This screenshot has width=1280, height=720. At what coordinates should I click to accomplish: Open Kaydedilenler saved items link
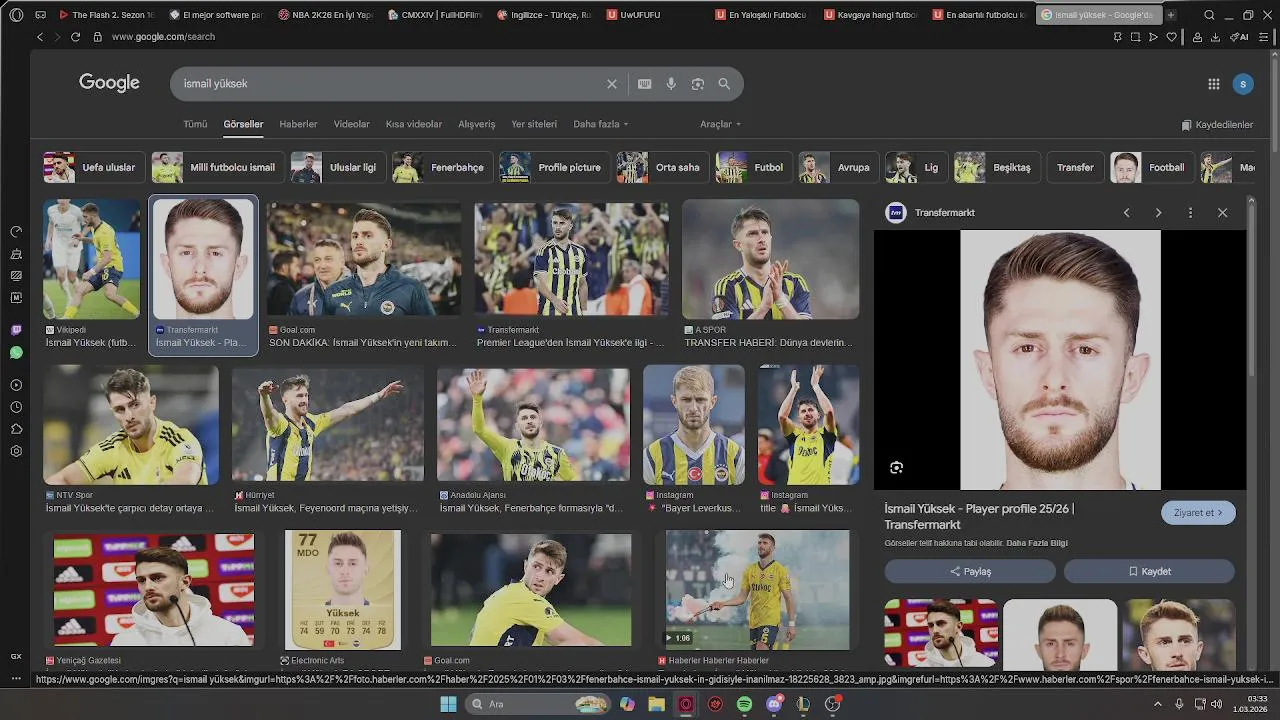pyautogui.click(x=1217, y=125)
